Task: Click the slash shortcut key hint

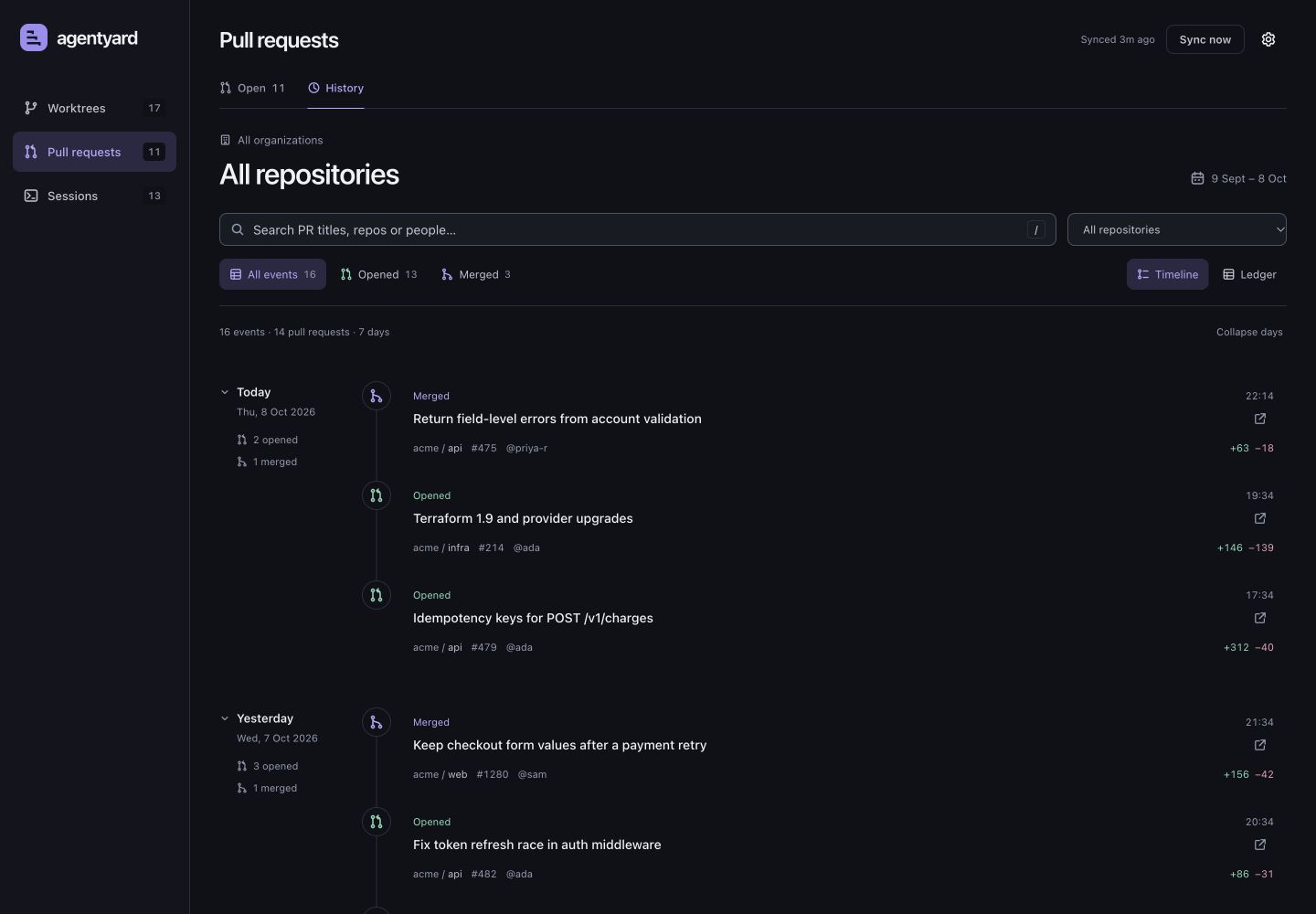Action: [x=1036, y=229]
